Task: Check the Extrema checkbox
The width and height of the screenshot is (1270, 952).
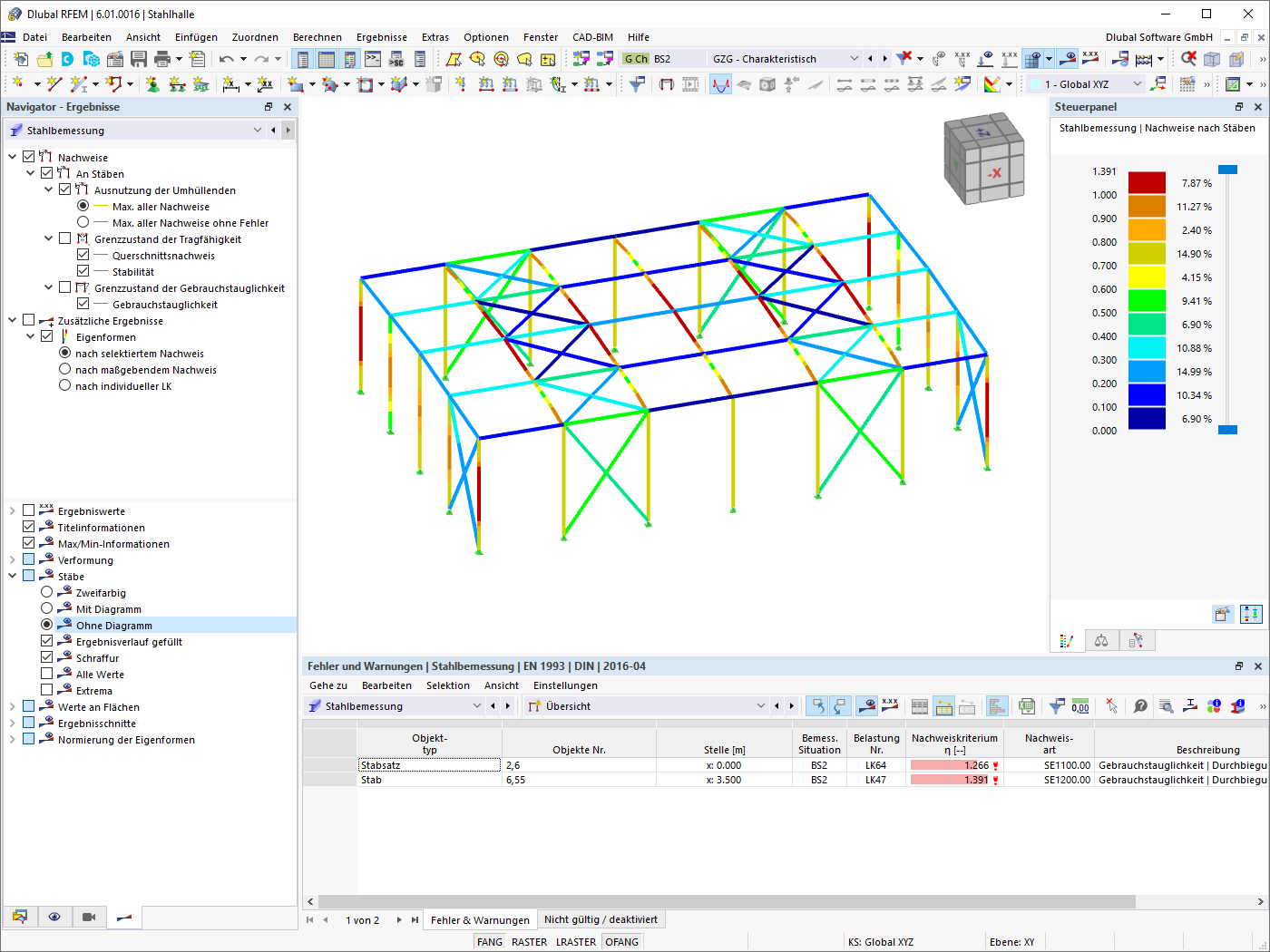Action: tap(47, 690)
